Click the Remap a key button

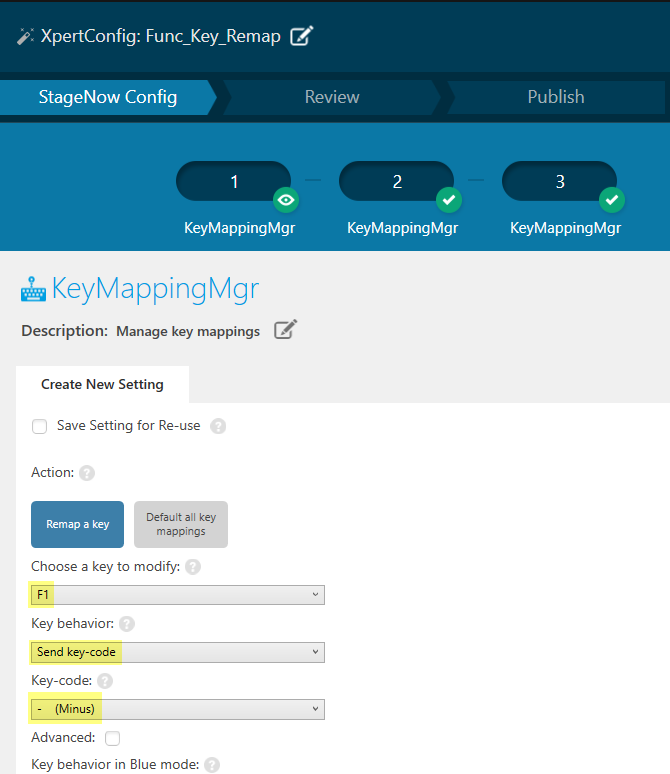[x=78, y=524]
